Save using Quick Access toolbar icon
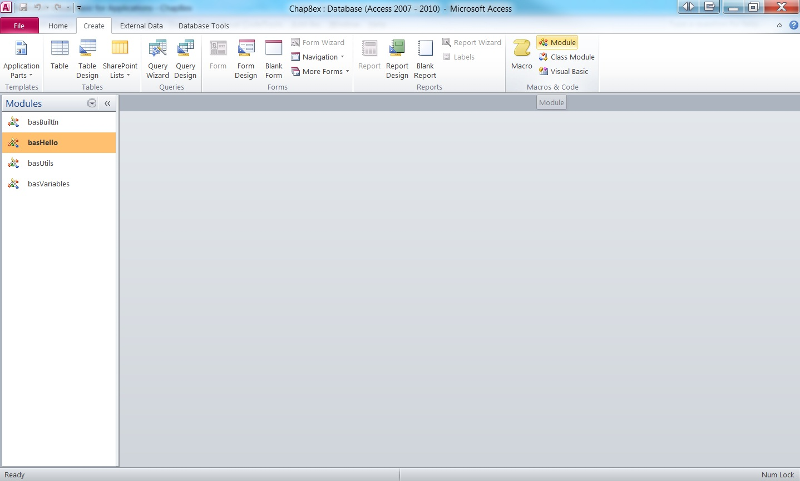 [23, 8]
